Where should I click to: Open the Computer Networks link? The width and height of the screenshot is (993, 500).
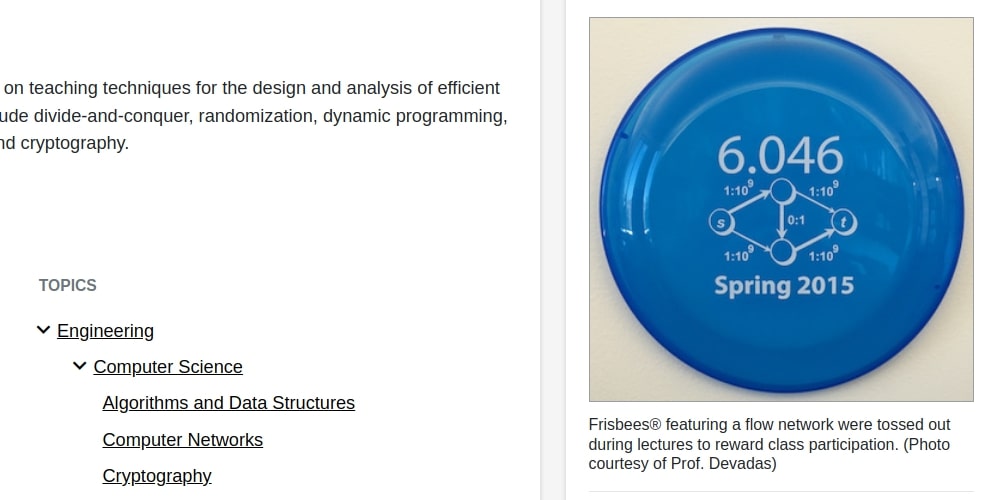[182, 440]
